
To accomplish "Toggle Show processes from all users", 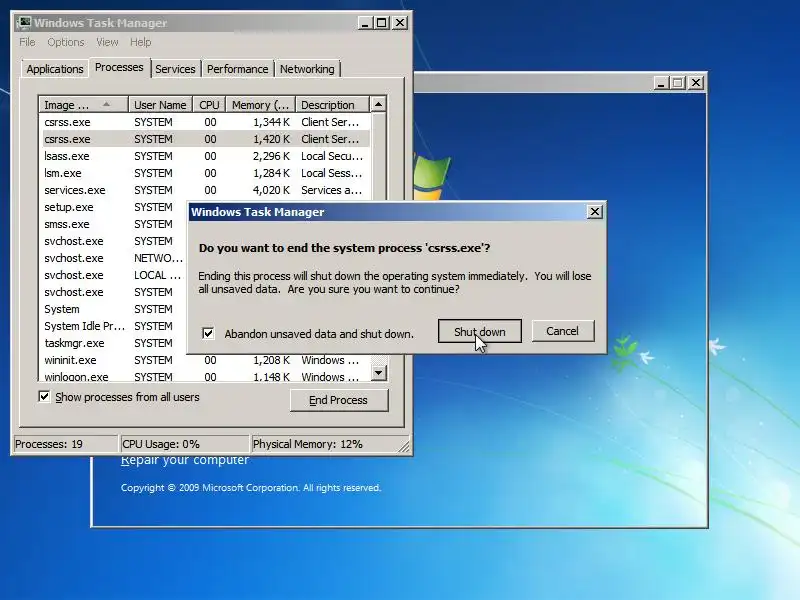I will (44, 396).
